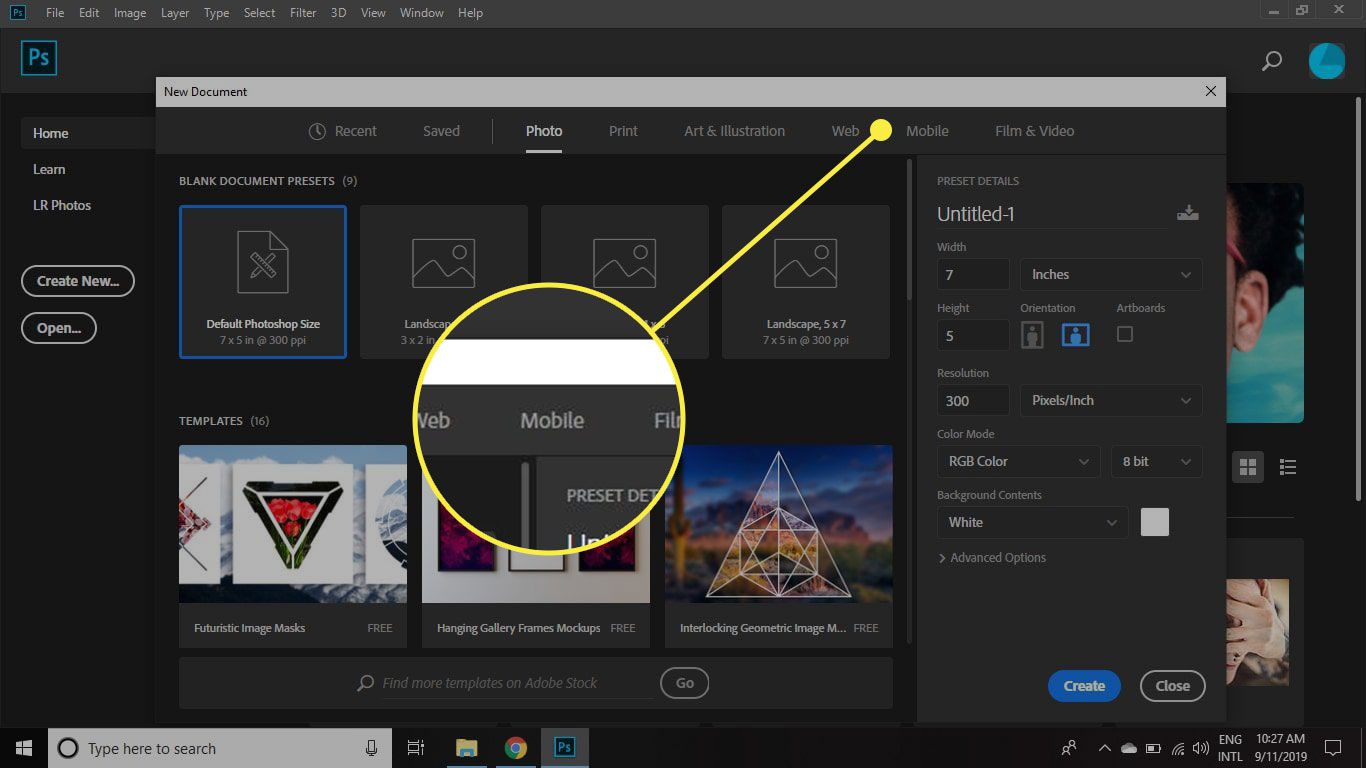Image resolution: width=1366 pixels, height=768 pixels.
Task: Click the network Wi-Fi tray icon
Action: coord(1178,748)
